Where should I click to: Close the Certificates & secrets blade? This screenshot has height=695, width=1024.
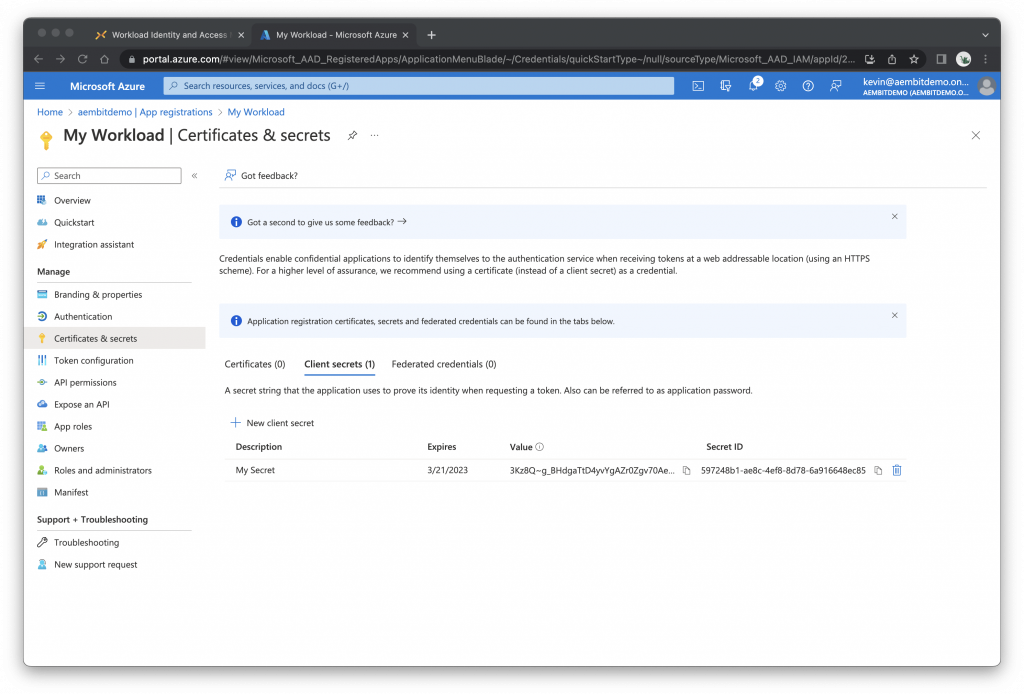click(x=976, y=135)
